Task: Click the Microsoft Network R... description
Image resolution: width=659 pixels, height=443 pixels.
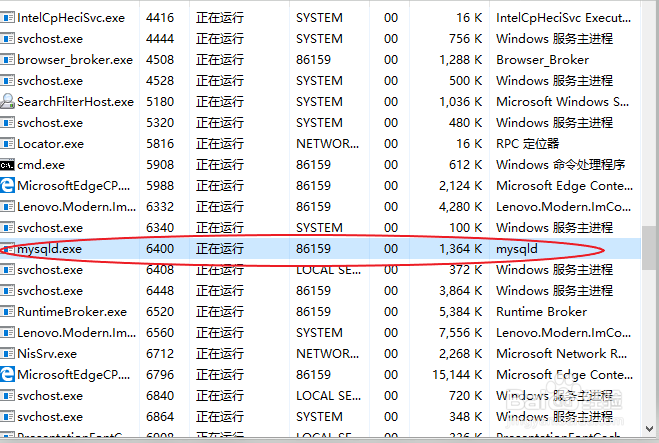Action: (x=561, y=354)
